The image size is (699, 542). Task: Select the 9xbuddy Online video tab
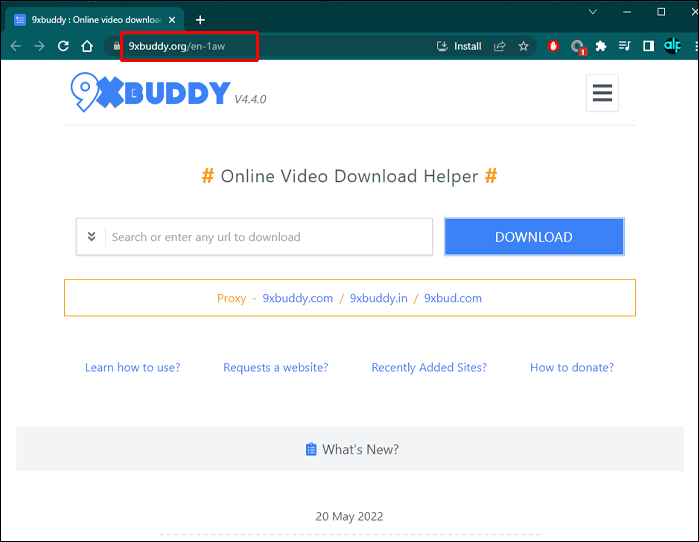tap(95, 20)
